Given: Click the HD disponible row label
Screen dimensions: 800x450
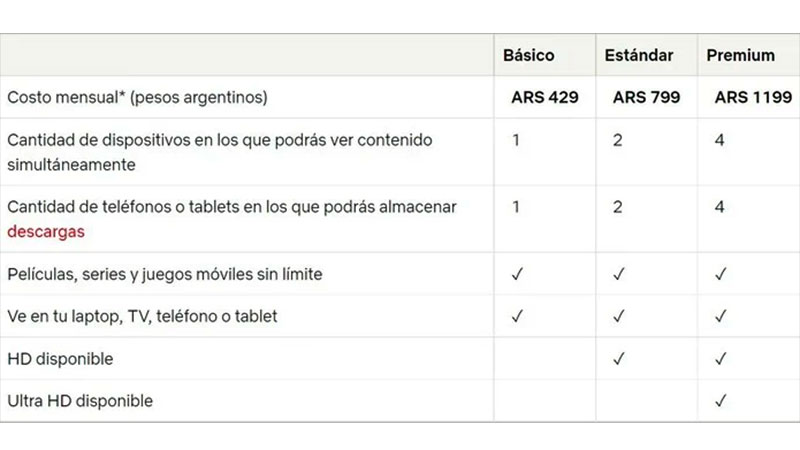Looking at the screenshot, I should 60,358.
